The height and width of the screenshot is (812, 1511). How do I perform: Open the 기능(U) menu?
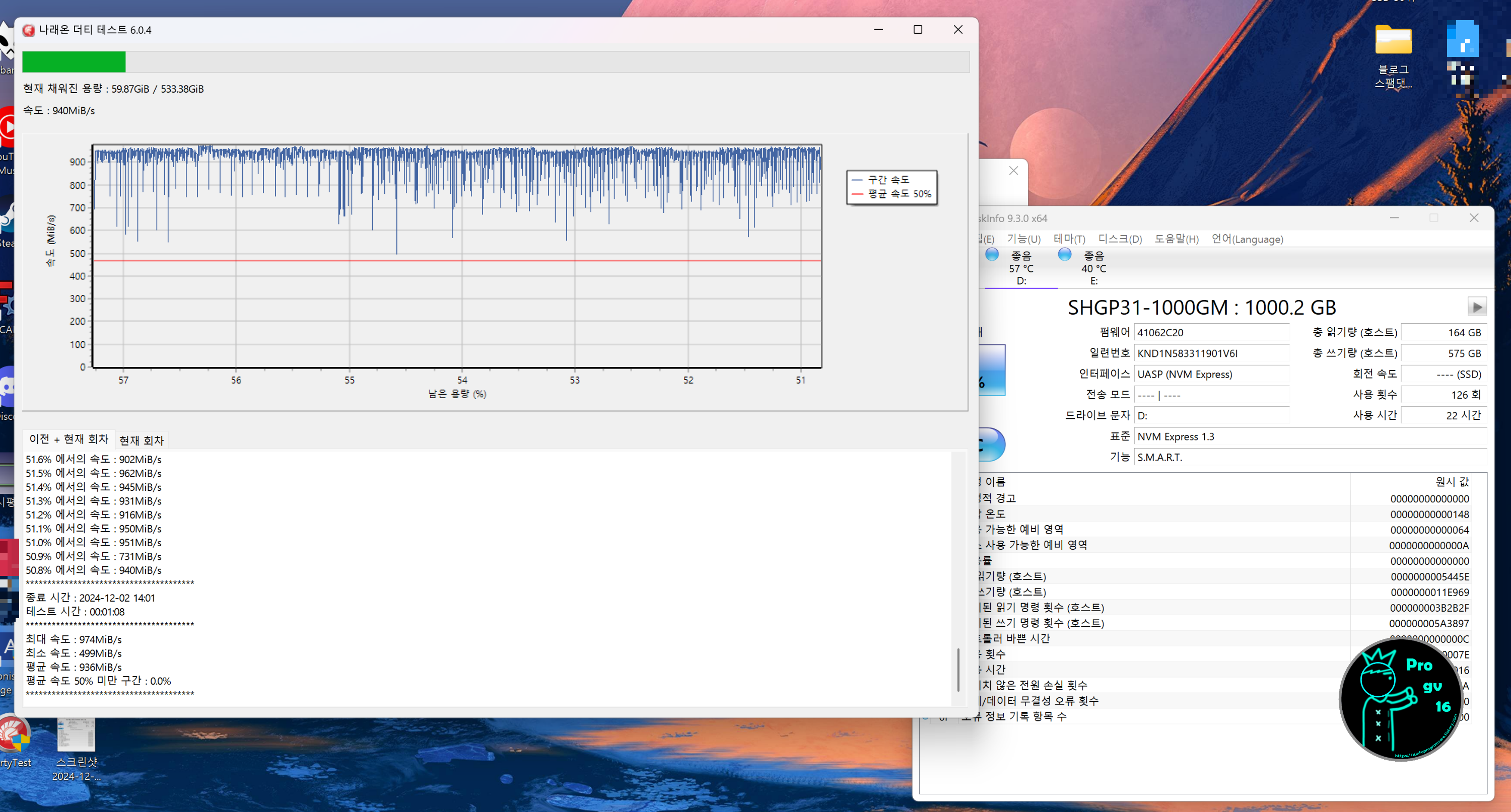pos(1023,239)
